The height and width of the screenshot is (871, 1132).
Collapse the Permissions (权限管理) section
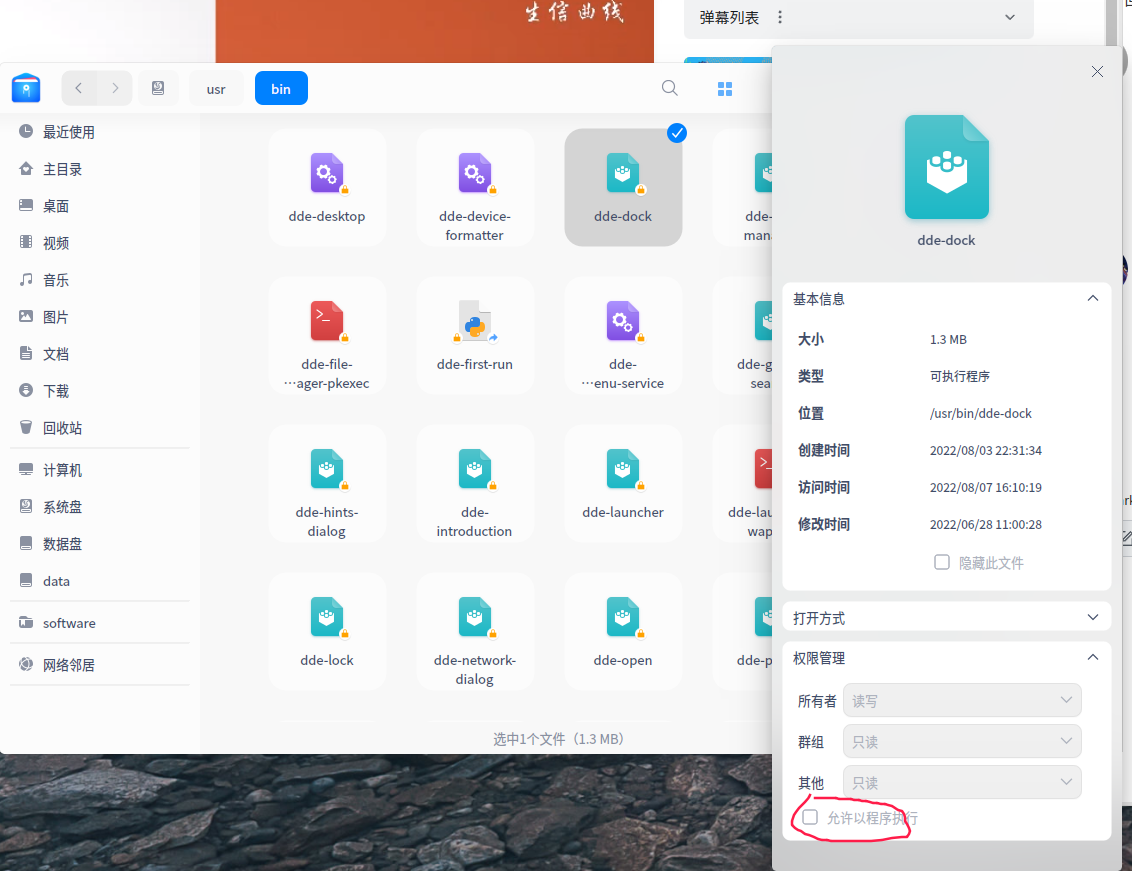[1092, 657]
